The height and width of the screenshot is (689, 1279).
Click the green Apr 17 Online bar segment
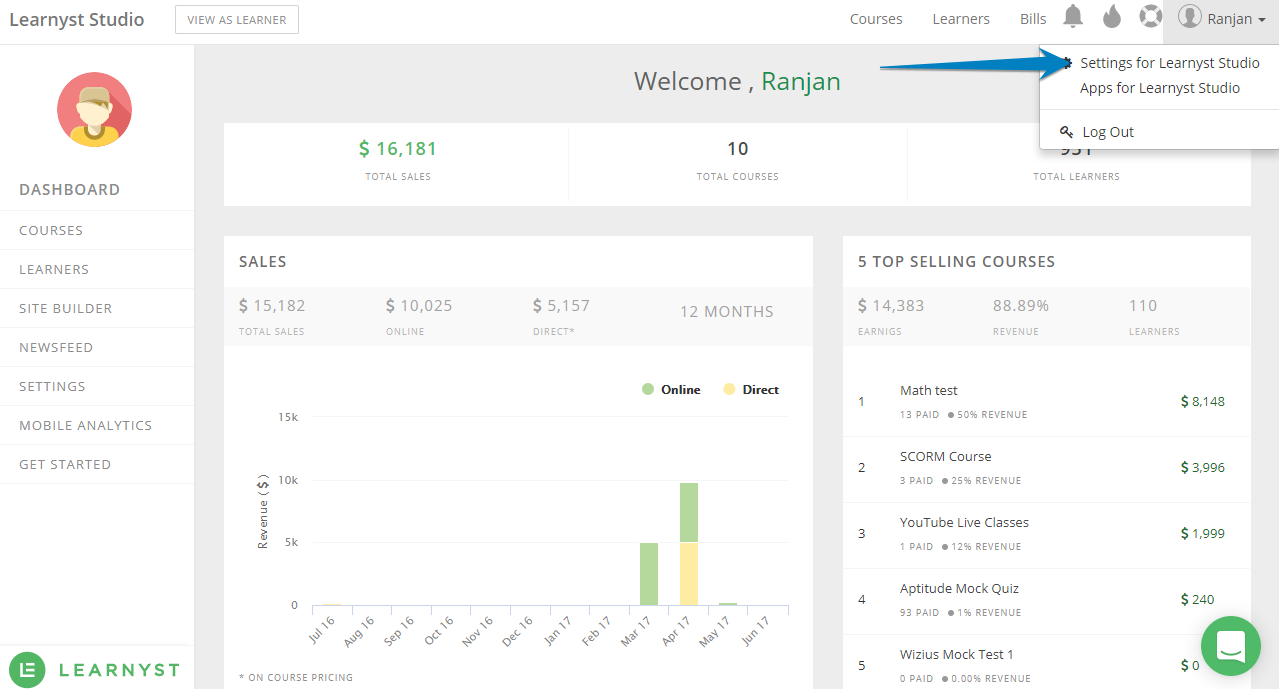tap(689, 513)
